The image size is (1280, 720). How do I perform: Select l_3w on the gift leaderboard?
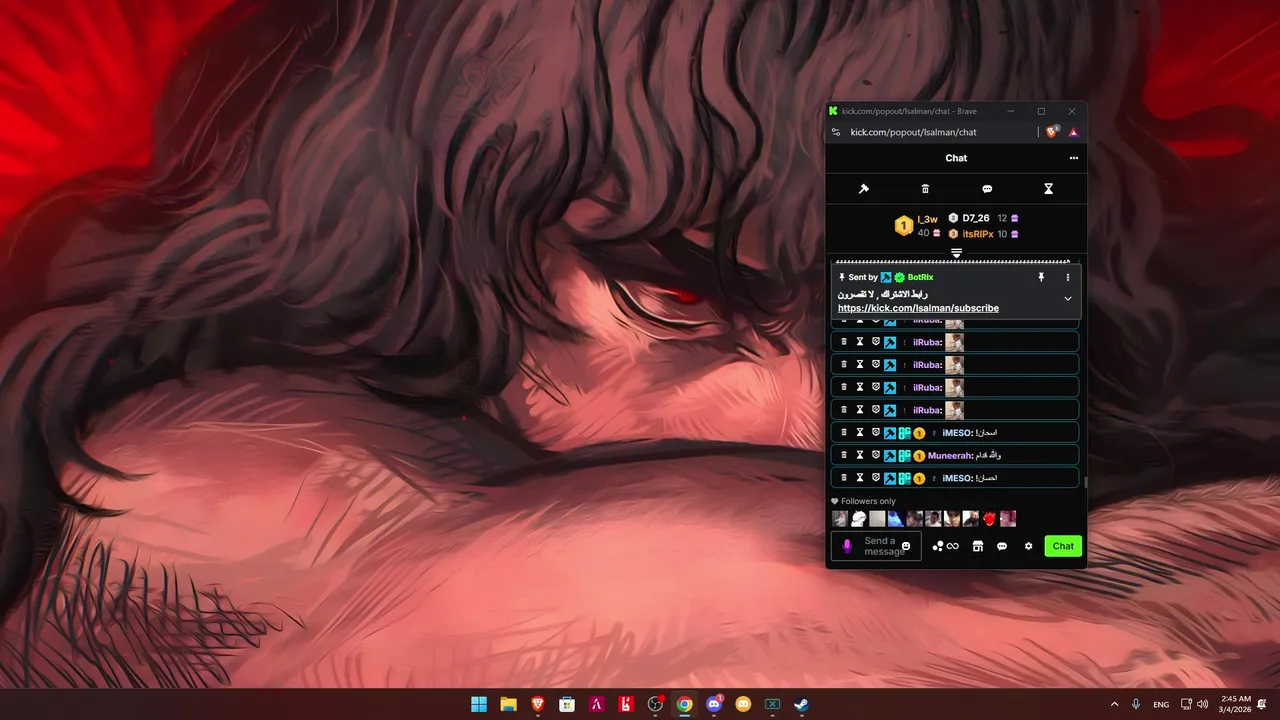click(927, 219)
